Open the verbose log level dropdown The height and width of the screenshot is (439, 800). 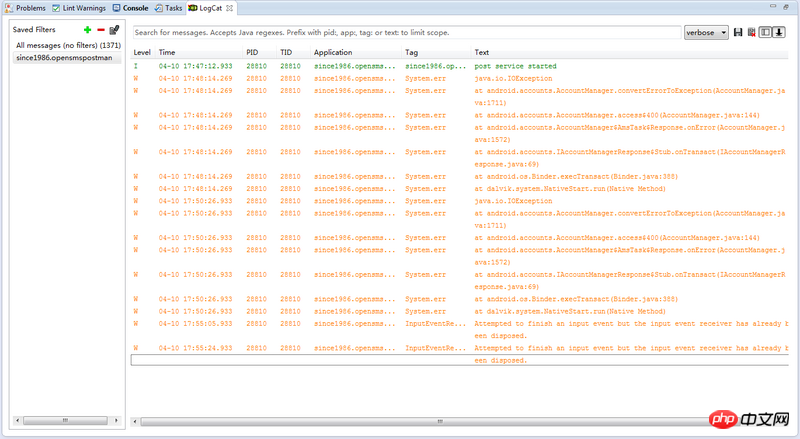click(x=706, y=33)
